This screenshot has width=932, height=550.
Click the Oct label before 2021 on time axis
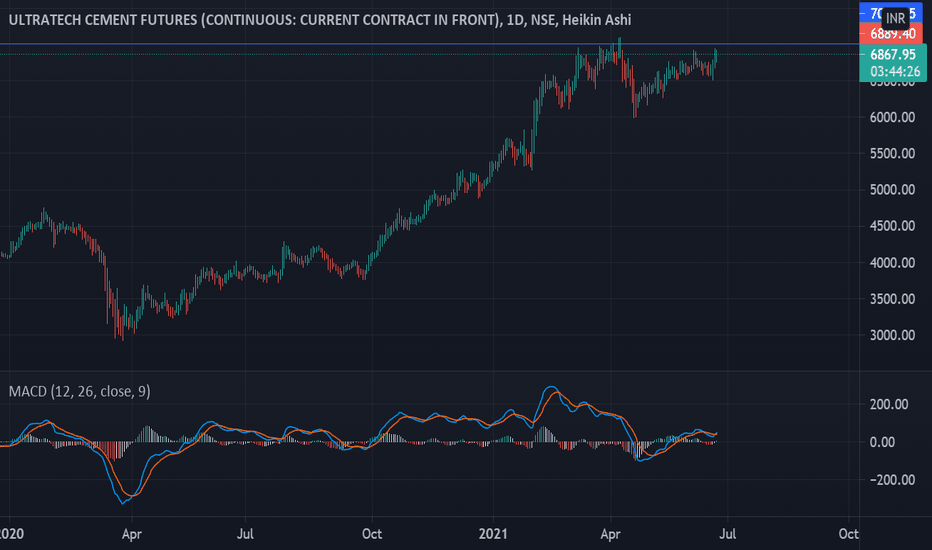pos(372,534)
